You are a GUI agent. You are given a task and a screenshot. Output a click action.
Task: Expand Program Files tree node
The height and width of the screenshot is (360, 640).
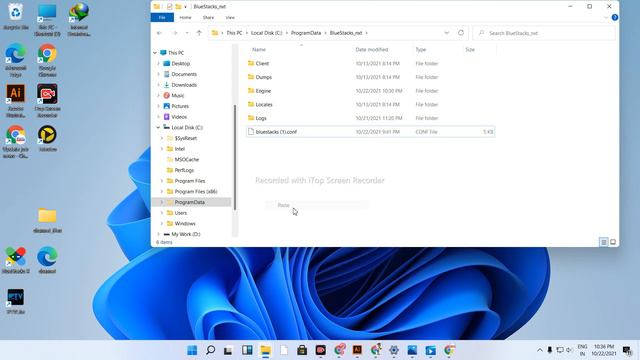pos(162,181)
